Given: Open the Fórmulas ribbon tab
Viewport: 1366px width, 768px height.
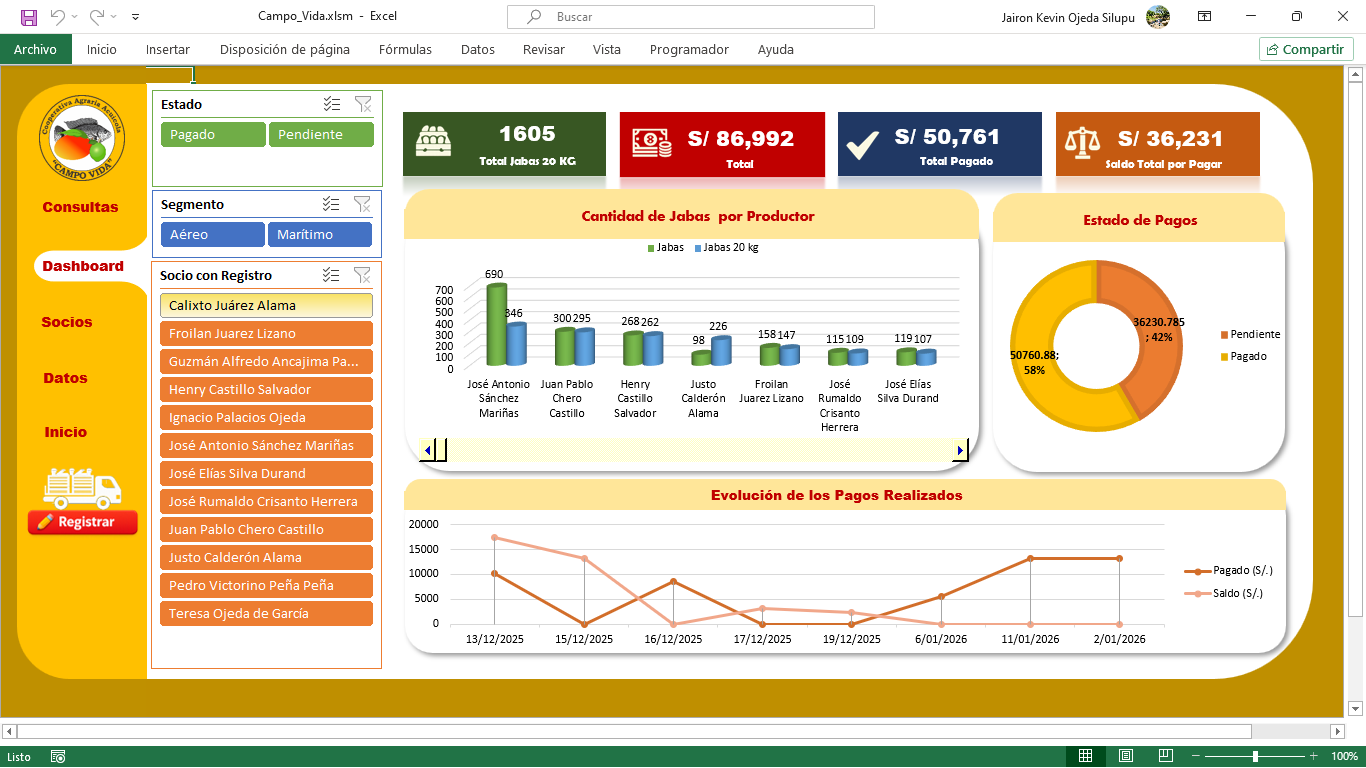Looking at the screenshot, I should tap(405, 49).
